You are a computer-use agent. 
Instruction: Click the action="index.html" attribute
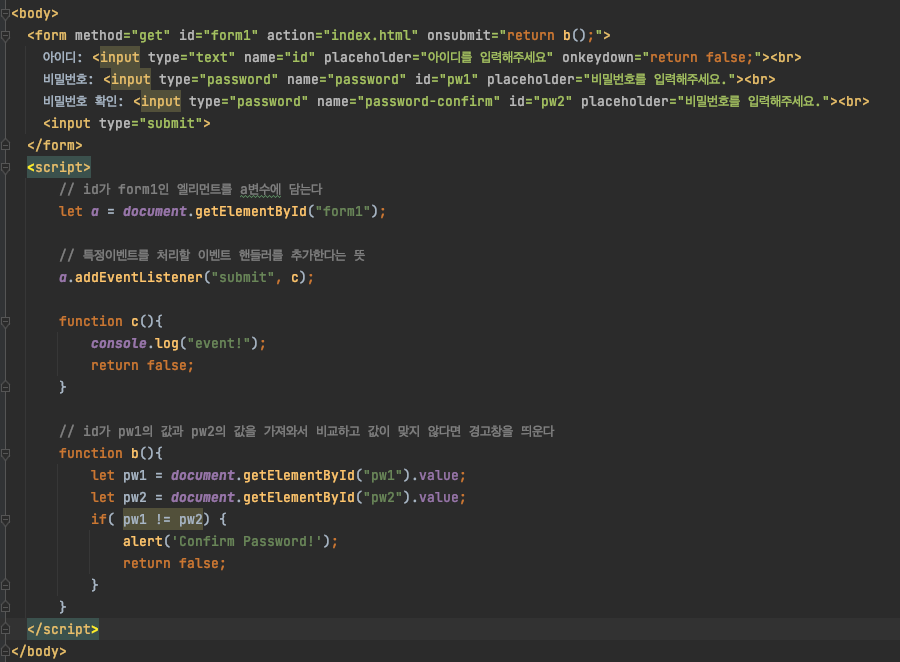[342, 36]
